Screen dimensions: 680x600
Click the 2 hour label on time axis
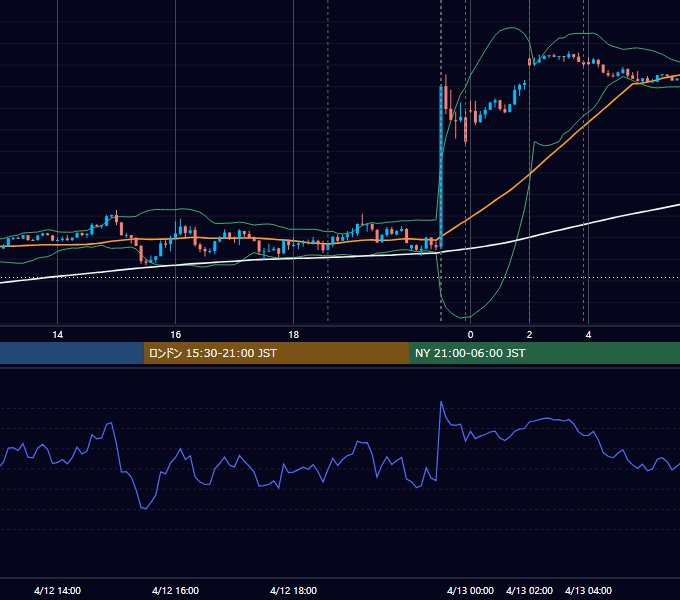[529, 335]
